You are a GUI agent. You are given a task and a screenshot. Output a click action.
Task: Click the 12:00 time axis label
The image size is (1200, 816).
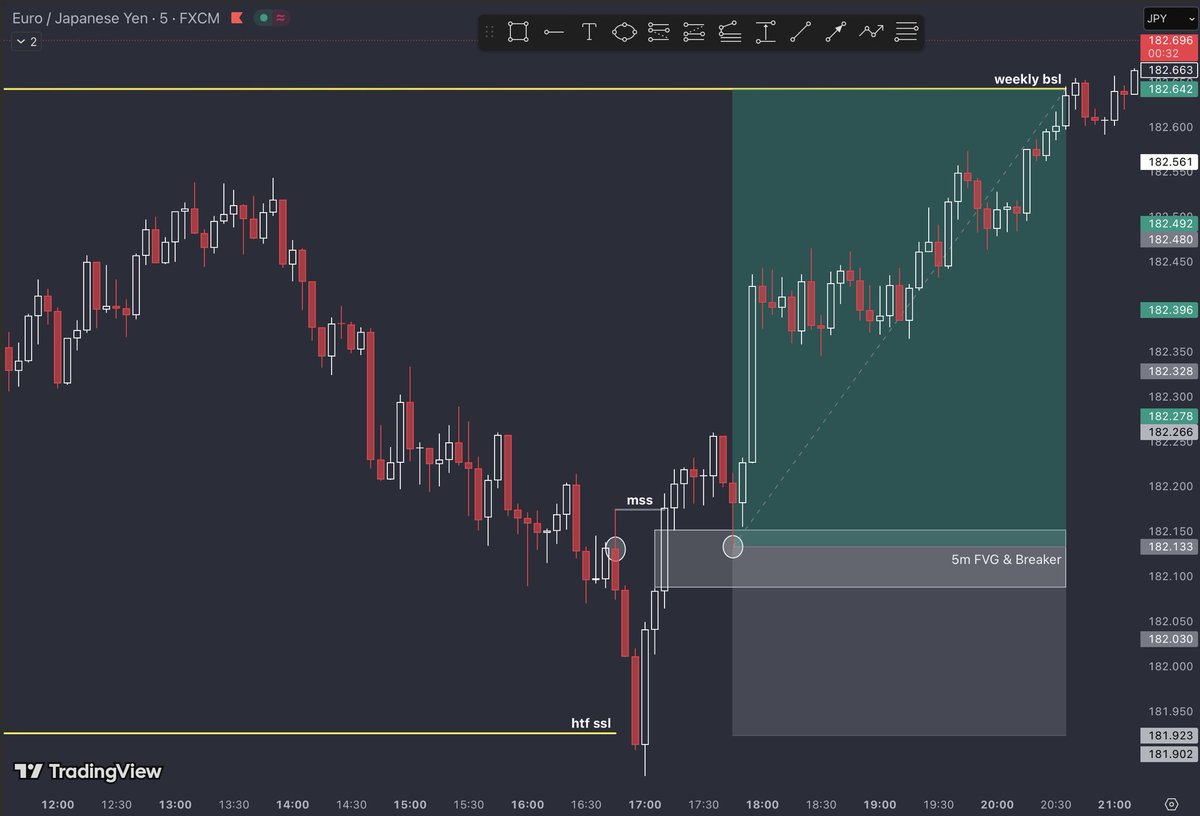(58, 804)
